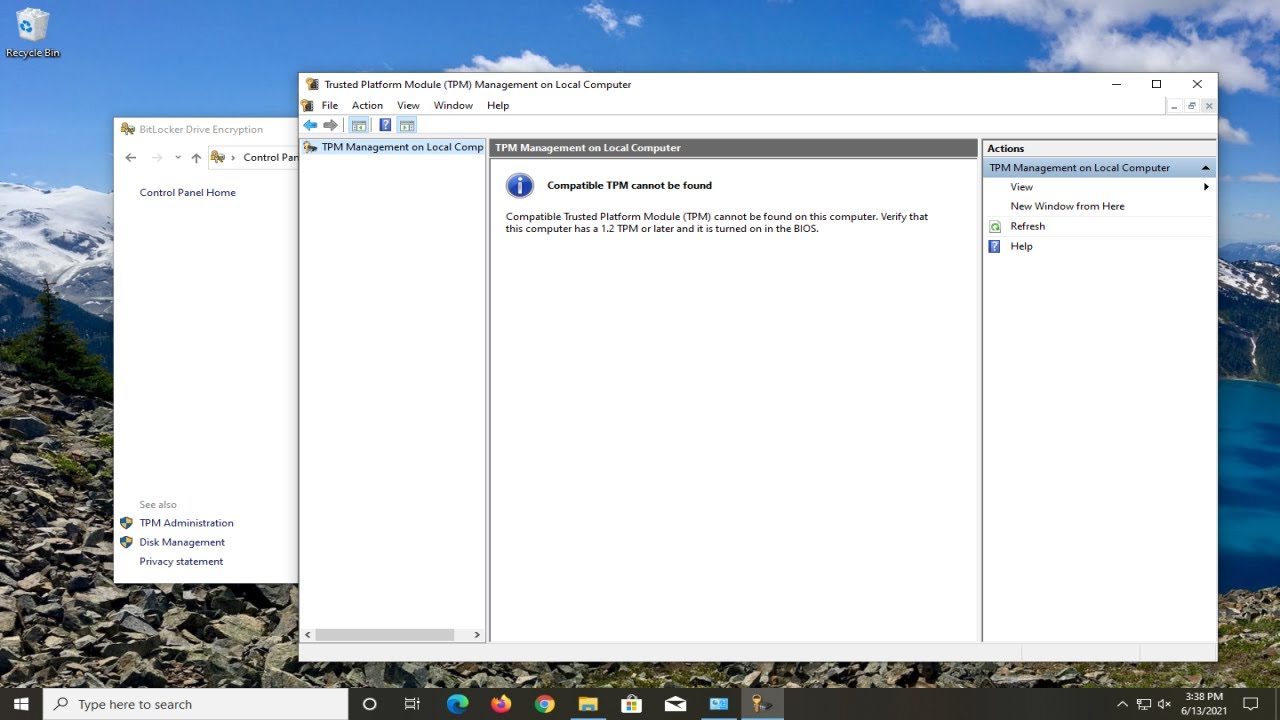Open Firefox from taskbar
This screenshot has height=720, width=1280.
point(501,704)
